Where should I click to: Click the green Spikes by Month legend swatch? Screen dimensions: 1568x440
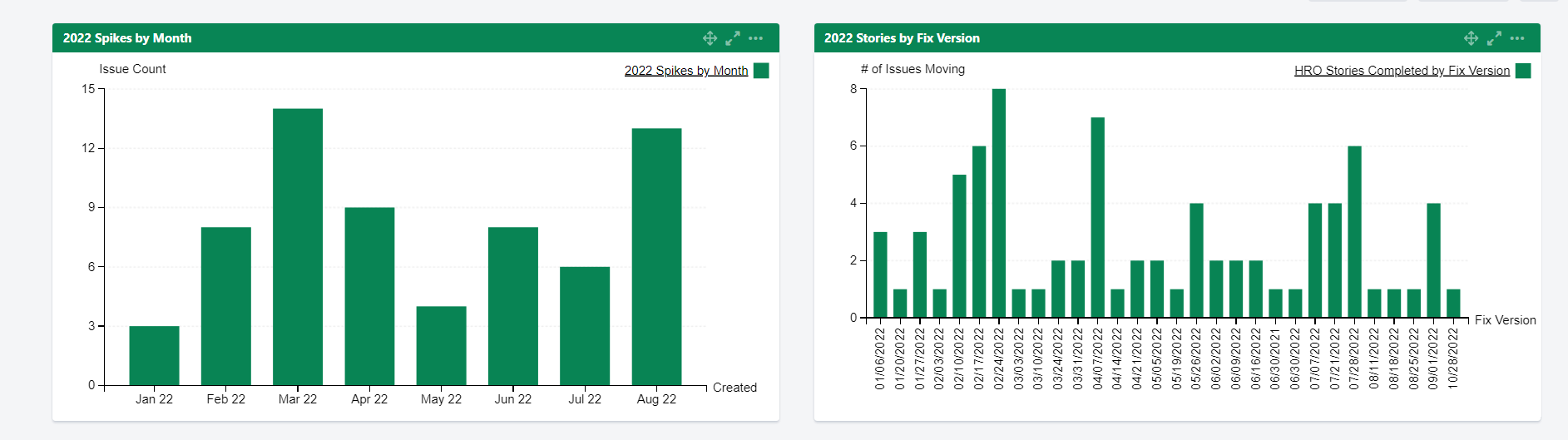click(761, 71)
